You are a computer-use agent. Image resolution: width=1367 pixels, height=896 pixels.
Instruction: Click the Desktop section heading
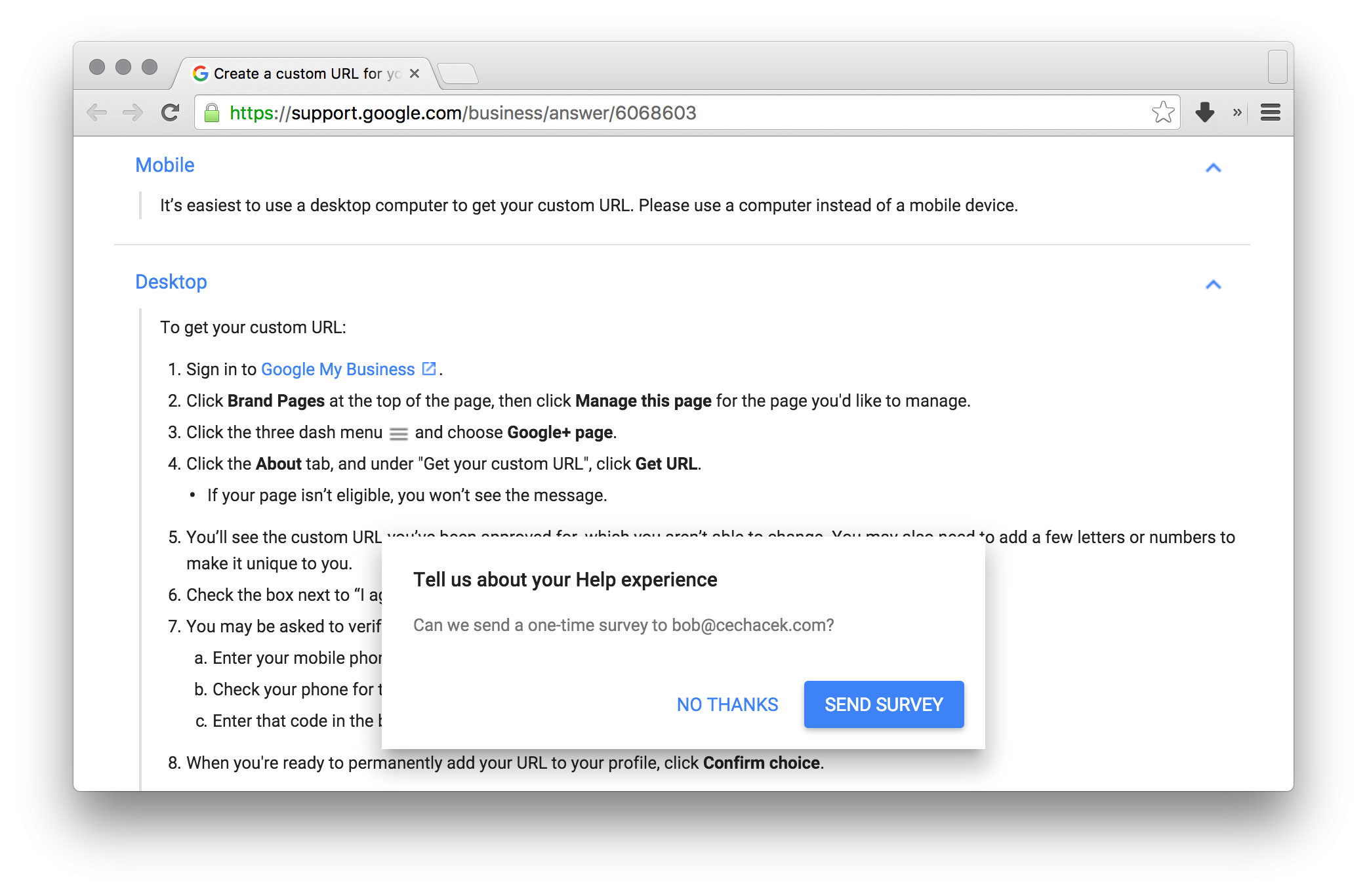(171, 282)
